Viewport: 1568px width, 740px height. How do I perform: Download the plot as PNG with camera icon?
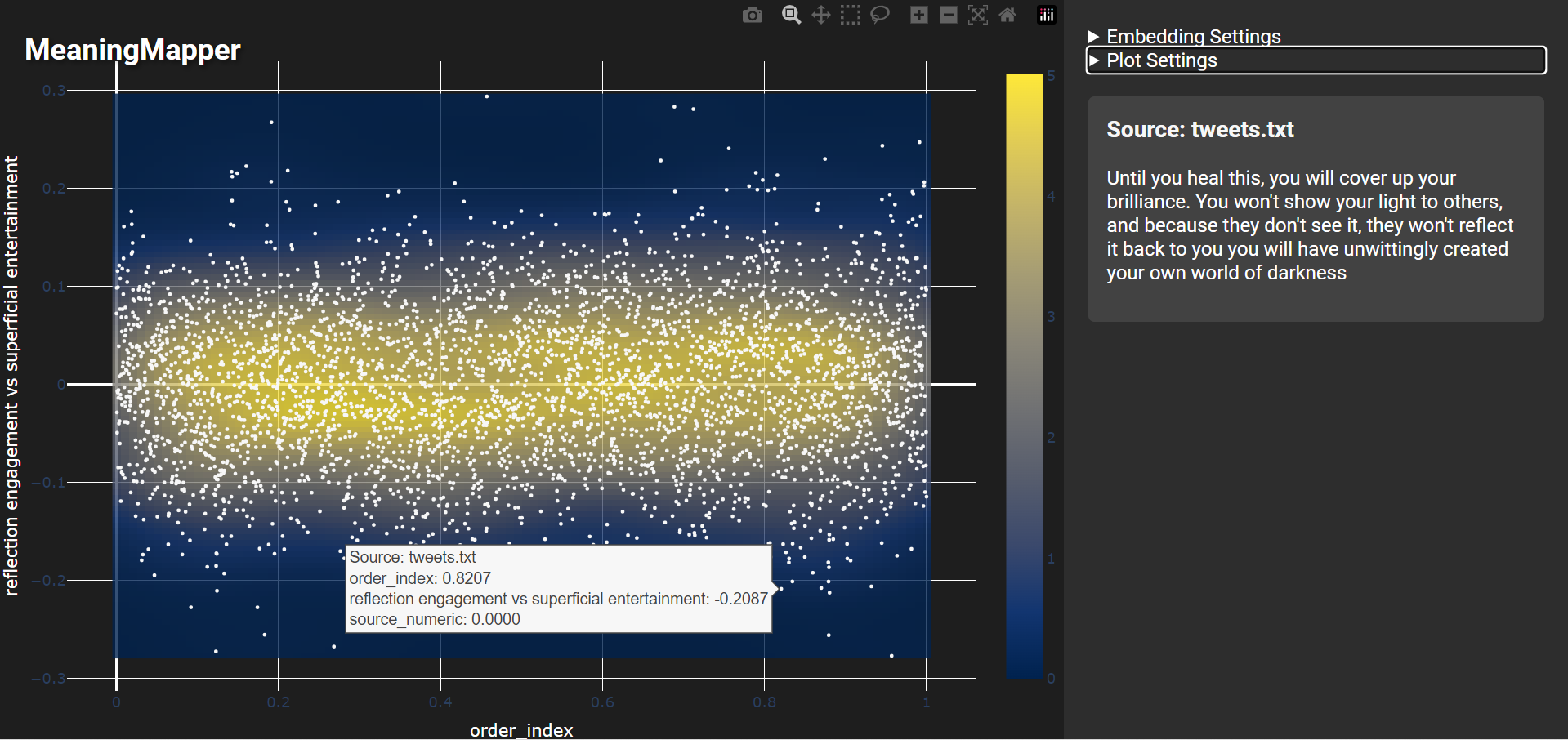(753, 15)
